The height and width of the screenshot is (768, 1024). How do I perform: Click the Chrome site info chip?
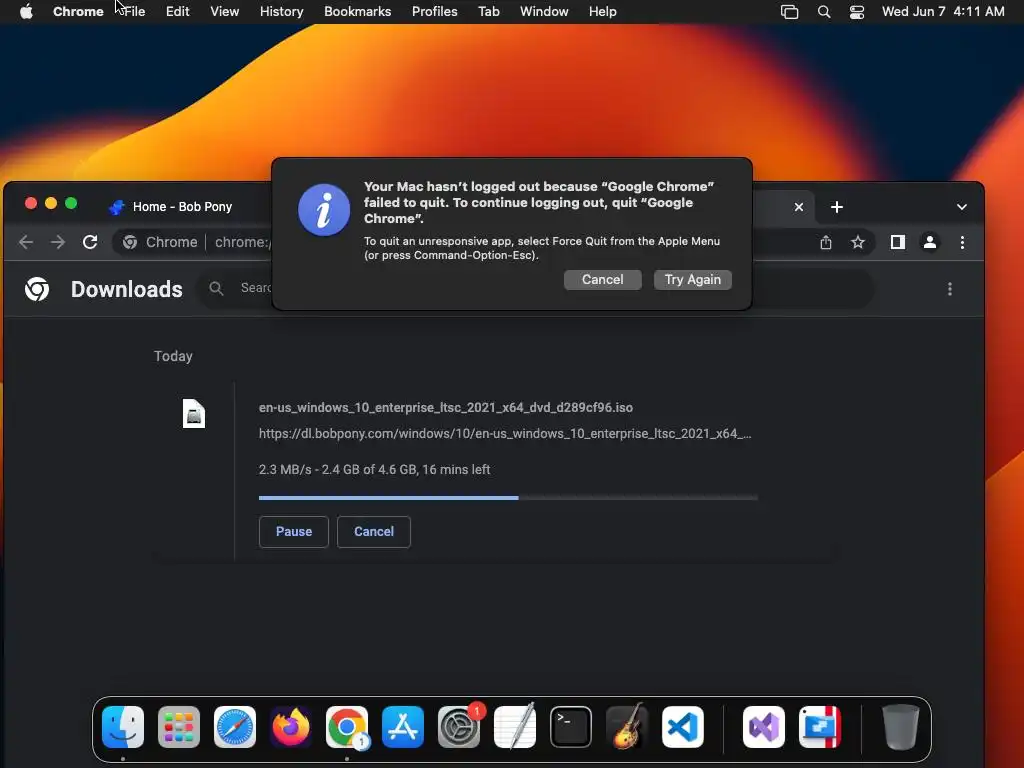coord(161,242)
